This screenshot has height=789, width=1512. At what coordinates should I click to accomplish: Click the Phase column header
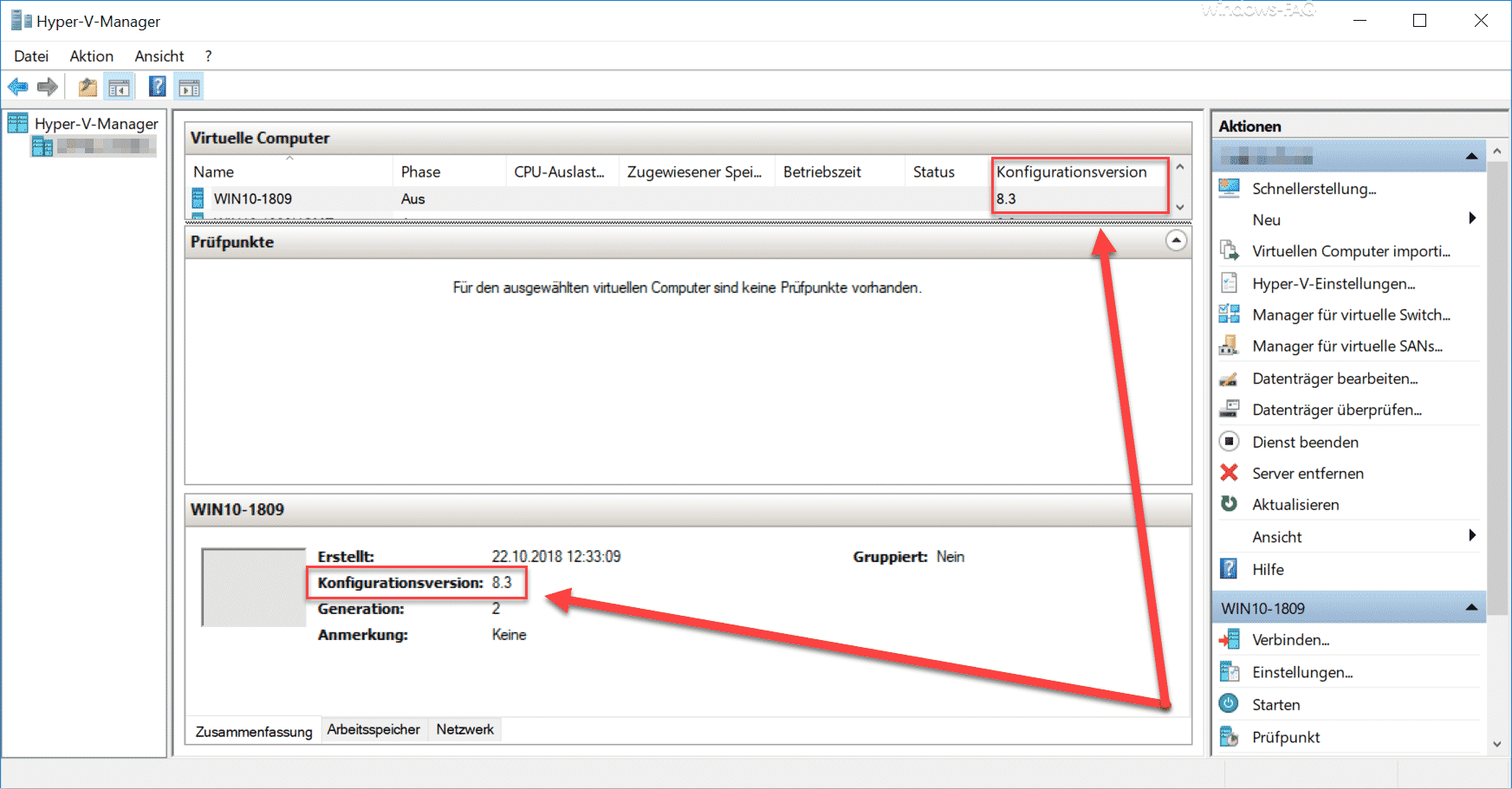point(450,171)
